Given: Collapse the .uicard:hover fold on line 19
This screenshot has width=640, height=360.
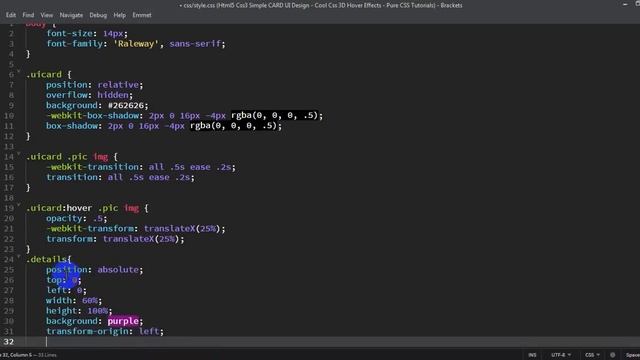Looking at the screenshot, I should coord(19,205).
